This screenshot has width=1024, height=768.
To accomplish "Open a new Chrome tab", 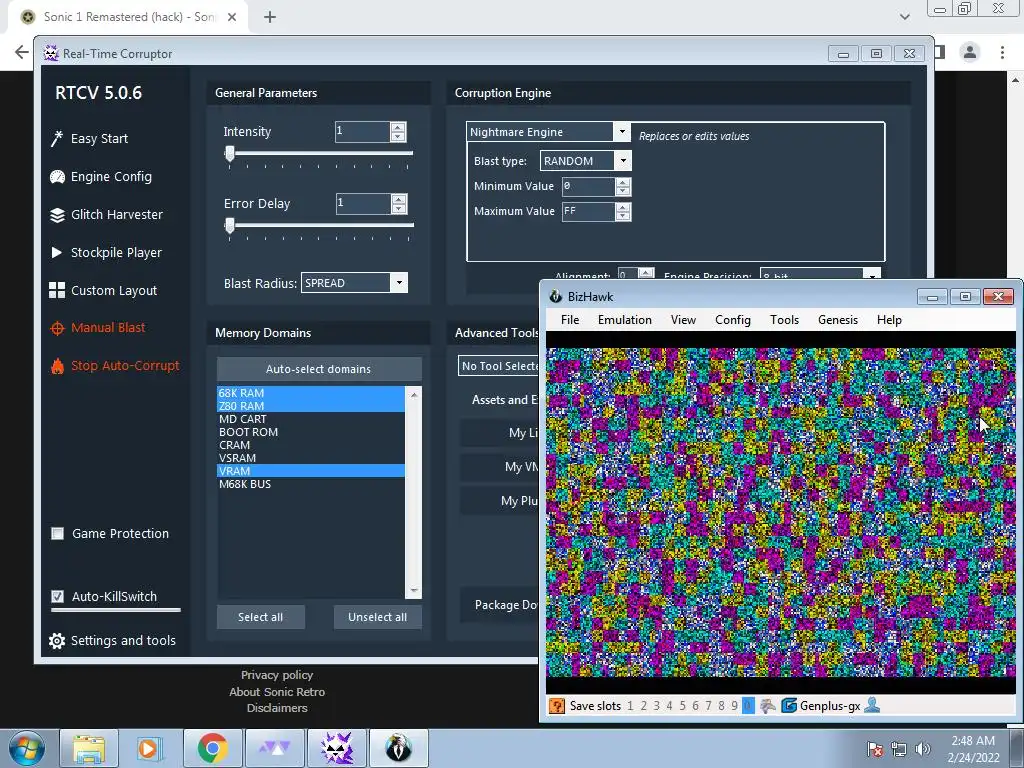I will pyautogui.click(x=270, y=17).
